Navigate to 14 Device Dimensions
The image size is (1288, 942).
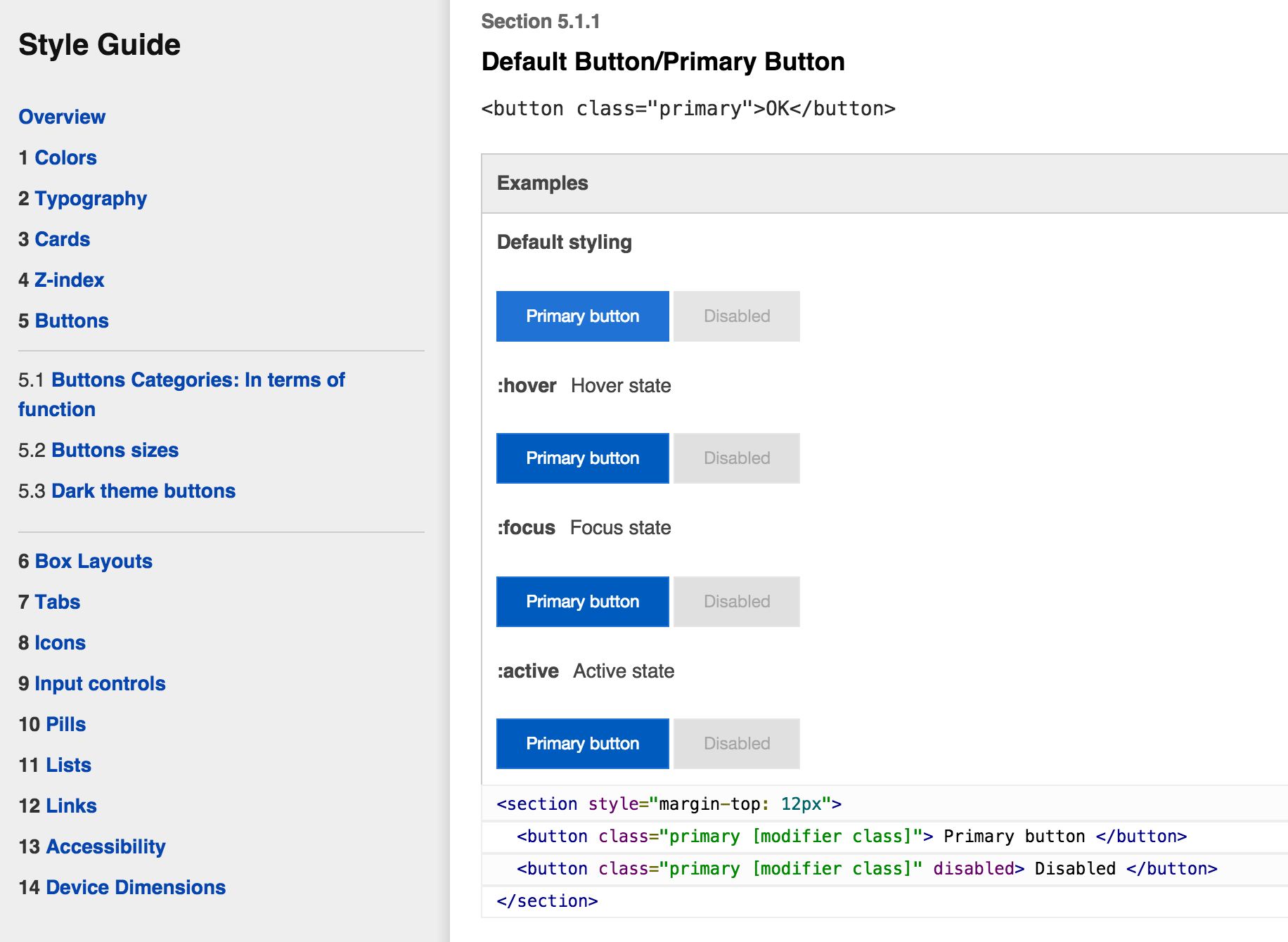122,887
